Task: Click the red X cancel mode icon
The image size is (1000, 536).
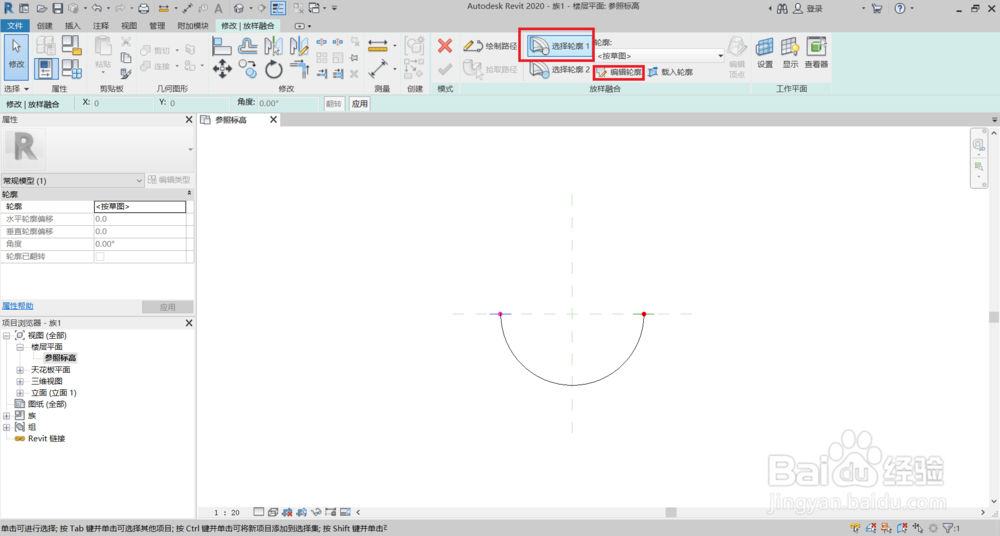Action: (x=445, y=46)
